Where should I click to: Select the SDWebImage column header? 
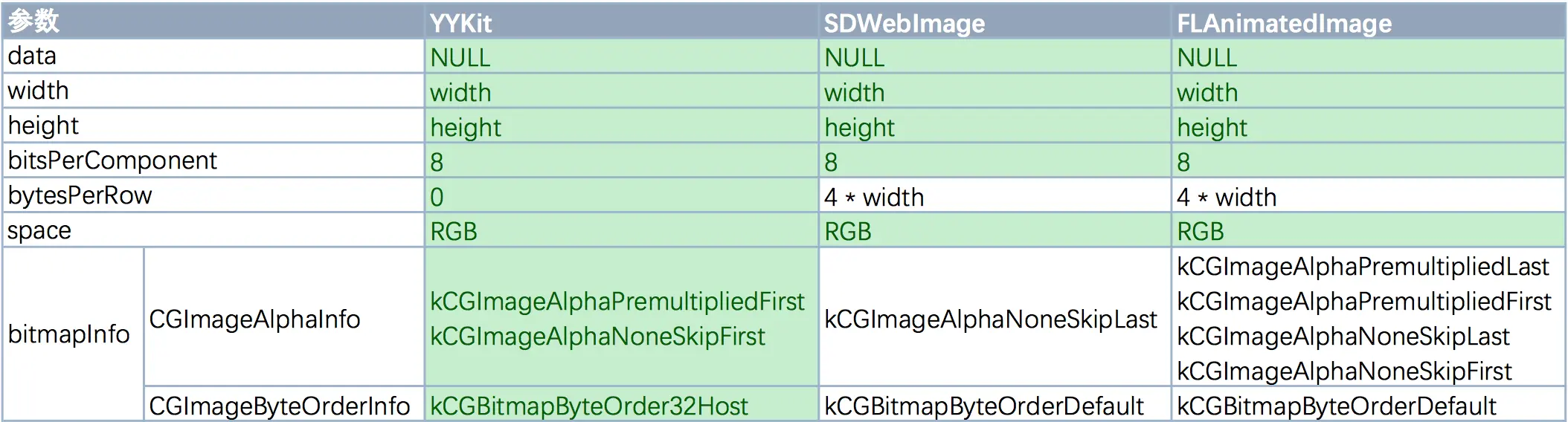(995, 22)
